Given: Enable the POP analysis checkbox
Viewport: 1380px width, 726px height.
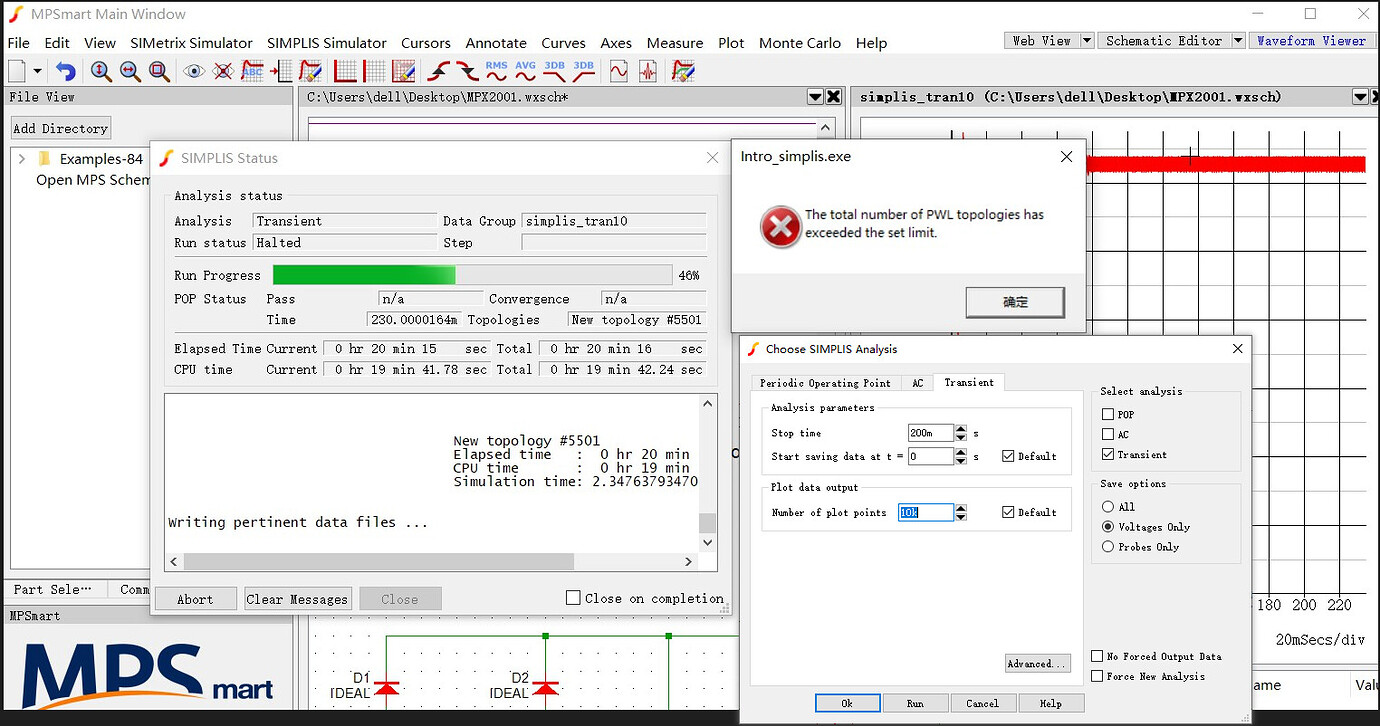Looking at the screenshot, I should point(1108,414).
